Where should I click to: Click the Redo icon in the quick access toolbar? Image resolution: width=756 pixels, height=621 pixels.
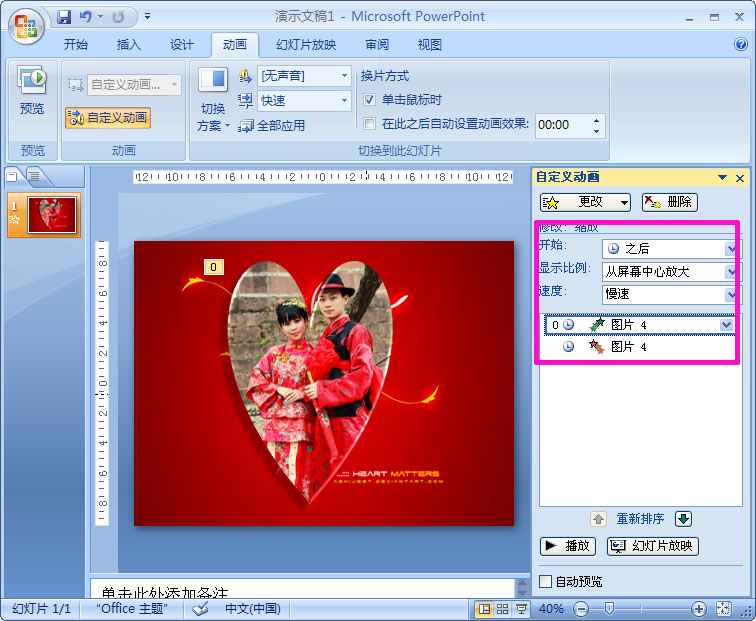click(118, 17)
